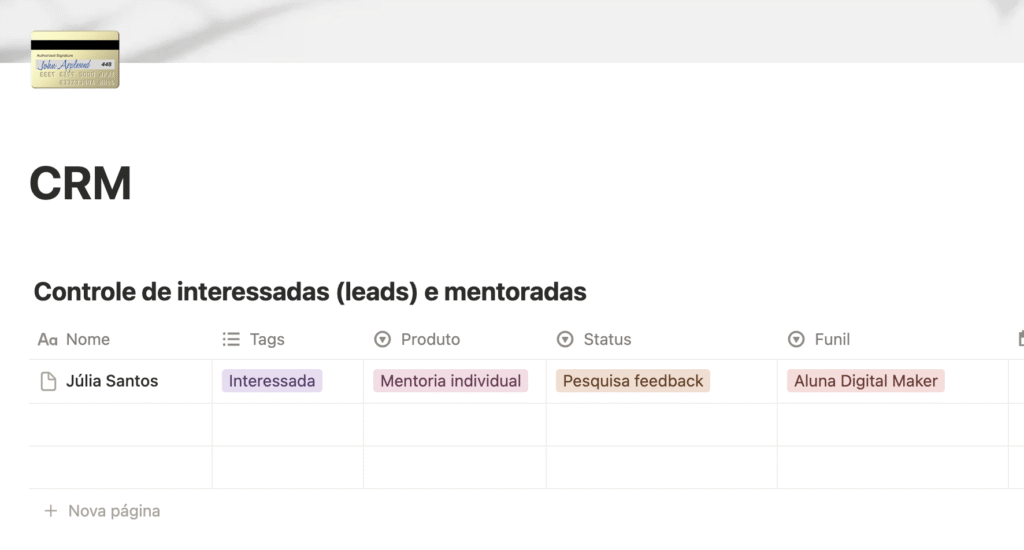The width and height of the screenshot is (1024, 550).
Task: Click the list icon in Tags header
Action: pos(231,340)
